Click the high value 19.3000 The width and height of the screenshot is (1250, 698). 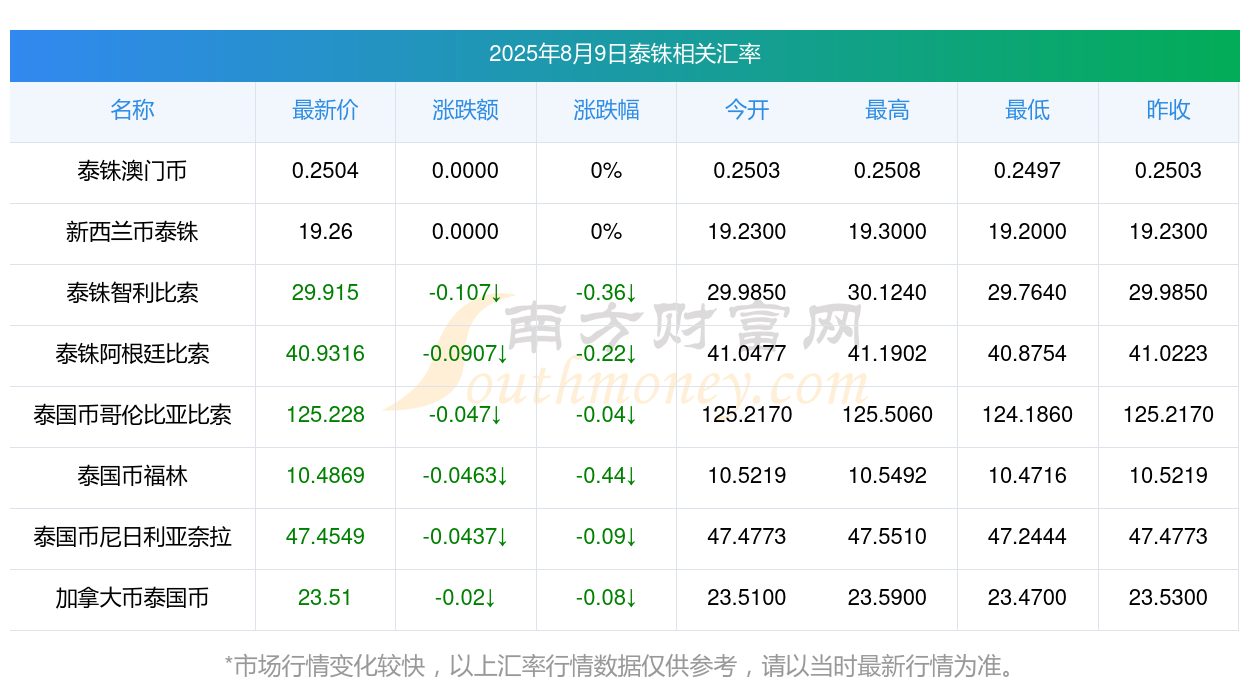point(887,232)
